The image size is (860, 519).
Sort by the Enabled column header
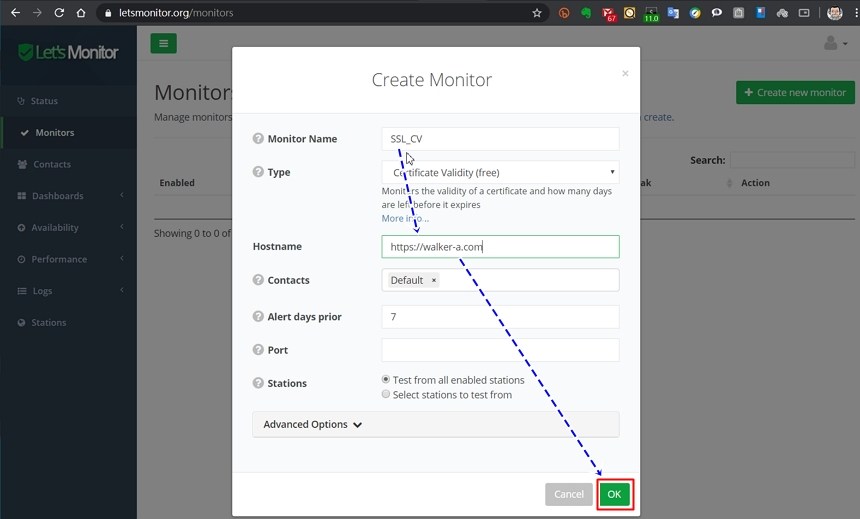click(x=177, y=183)
